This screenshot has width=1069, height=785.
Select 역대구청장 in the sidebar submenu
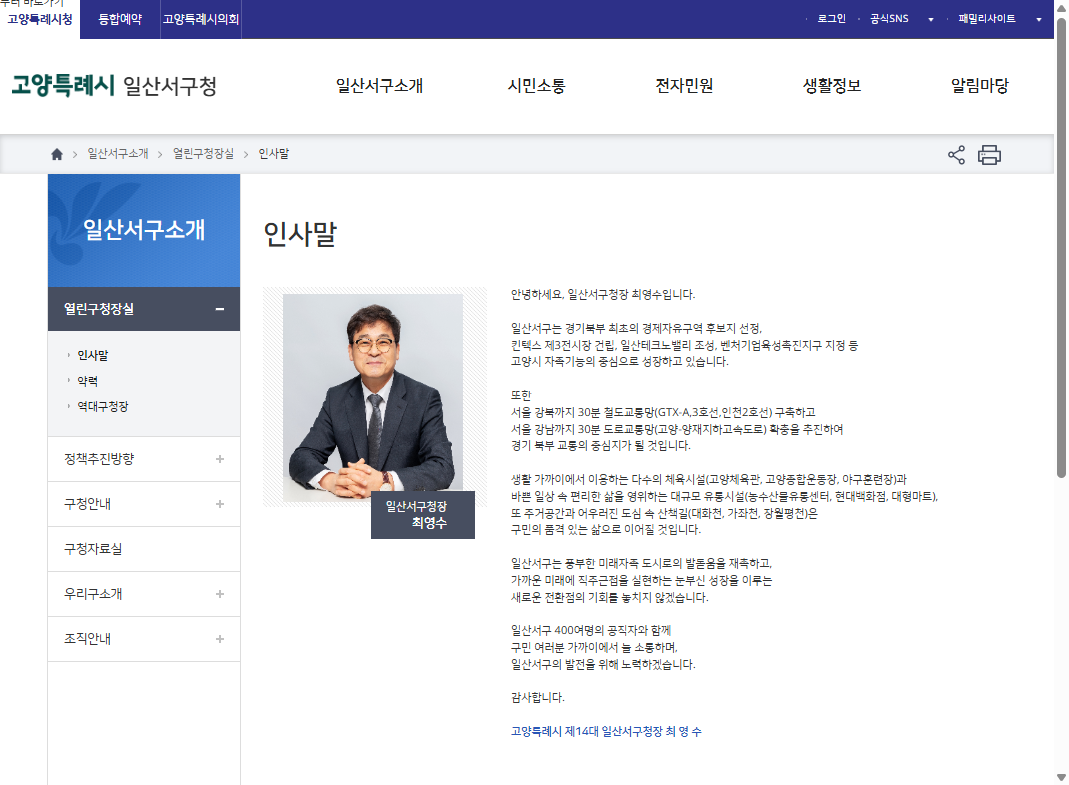(103, 406)
